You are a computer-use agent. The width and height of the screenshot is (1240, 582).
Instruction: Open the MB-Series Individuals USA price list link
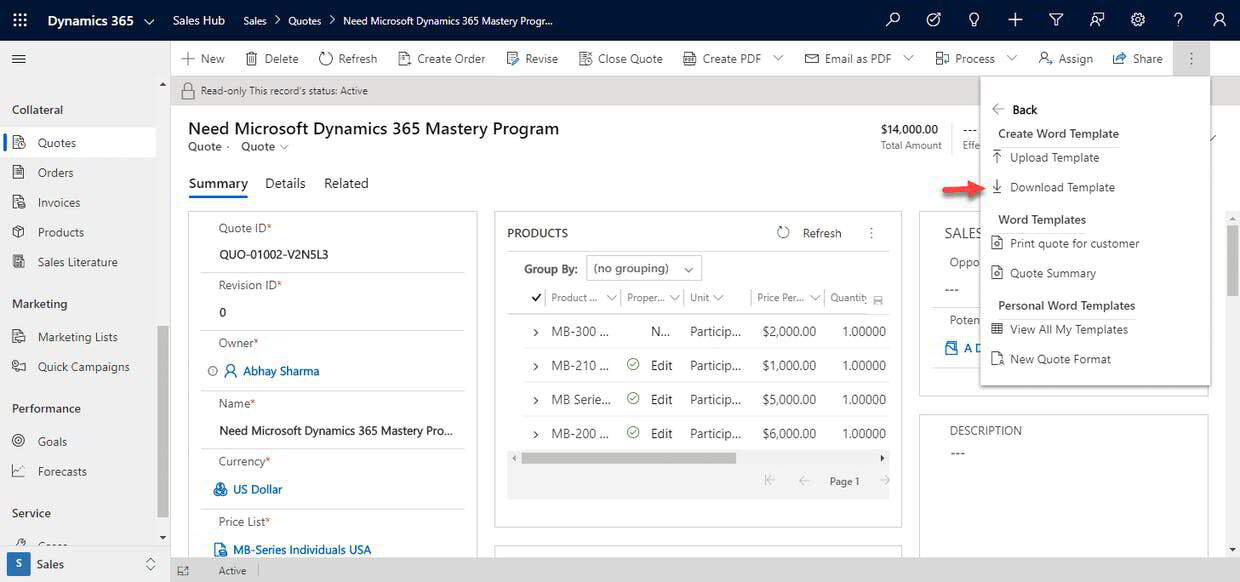click(x=302, y=549)
